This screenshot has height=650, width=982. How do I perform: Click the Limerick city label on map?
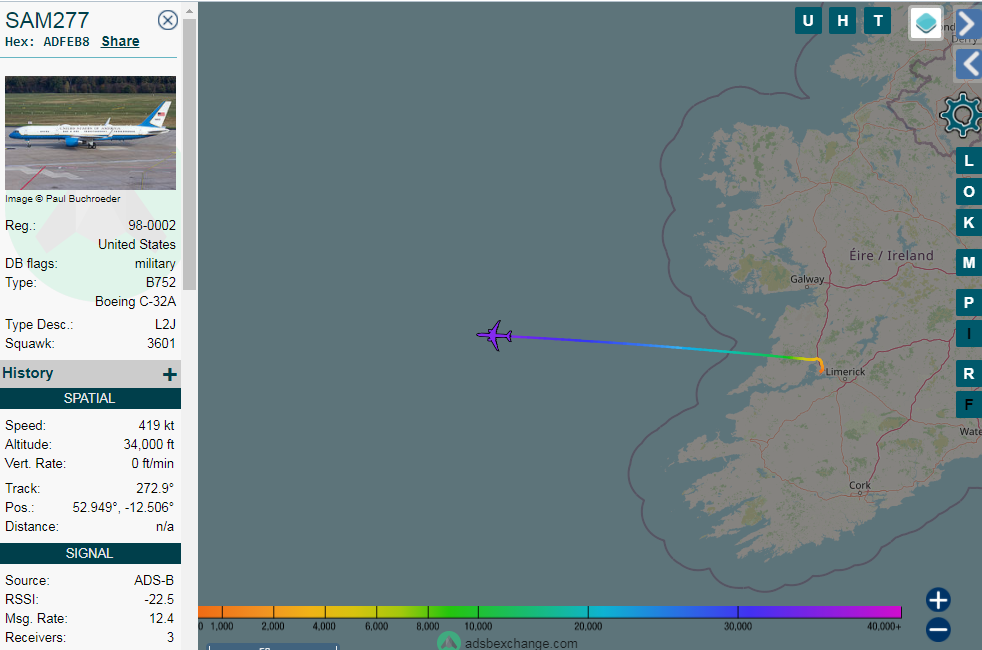tap(845, 371)
